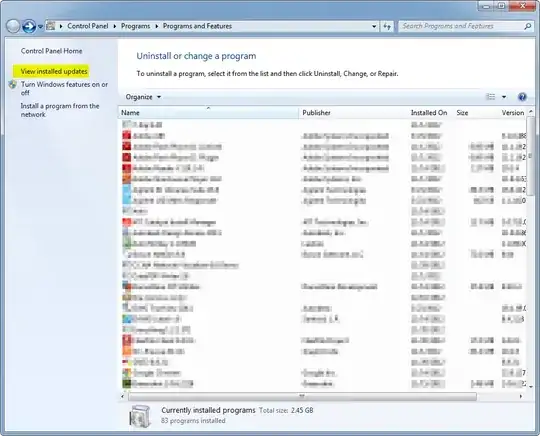Open the address bar history dropdown
The height and width of the screenshot is (436, 540).
pos(374,26)
